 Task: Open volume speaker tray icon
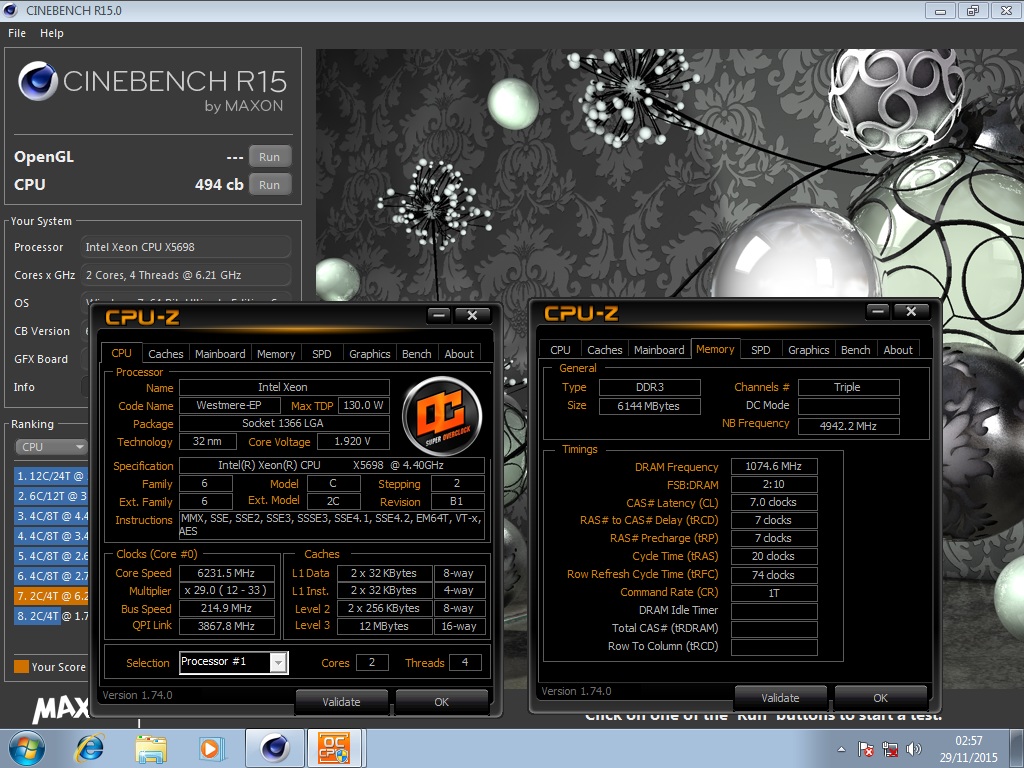pos(914,749)
